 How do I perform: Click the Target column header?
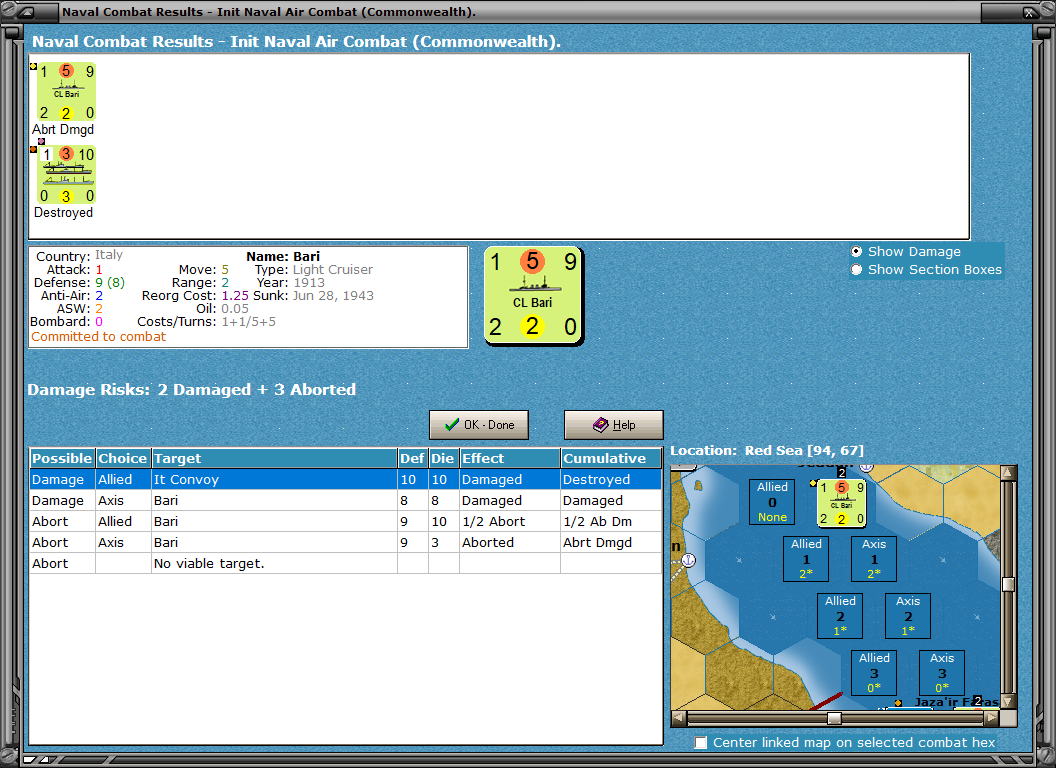coord(274,458)
